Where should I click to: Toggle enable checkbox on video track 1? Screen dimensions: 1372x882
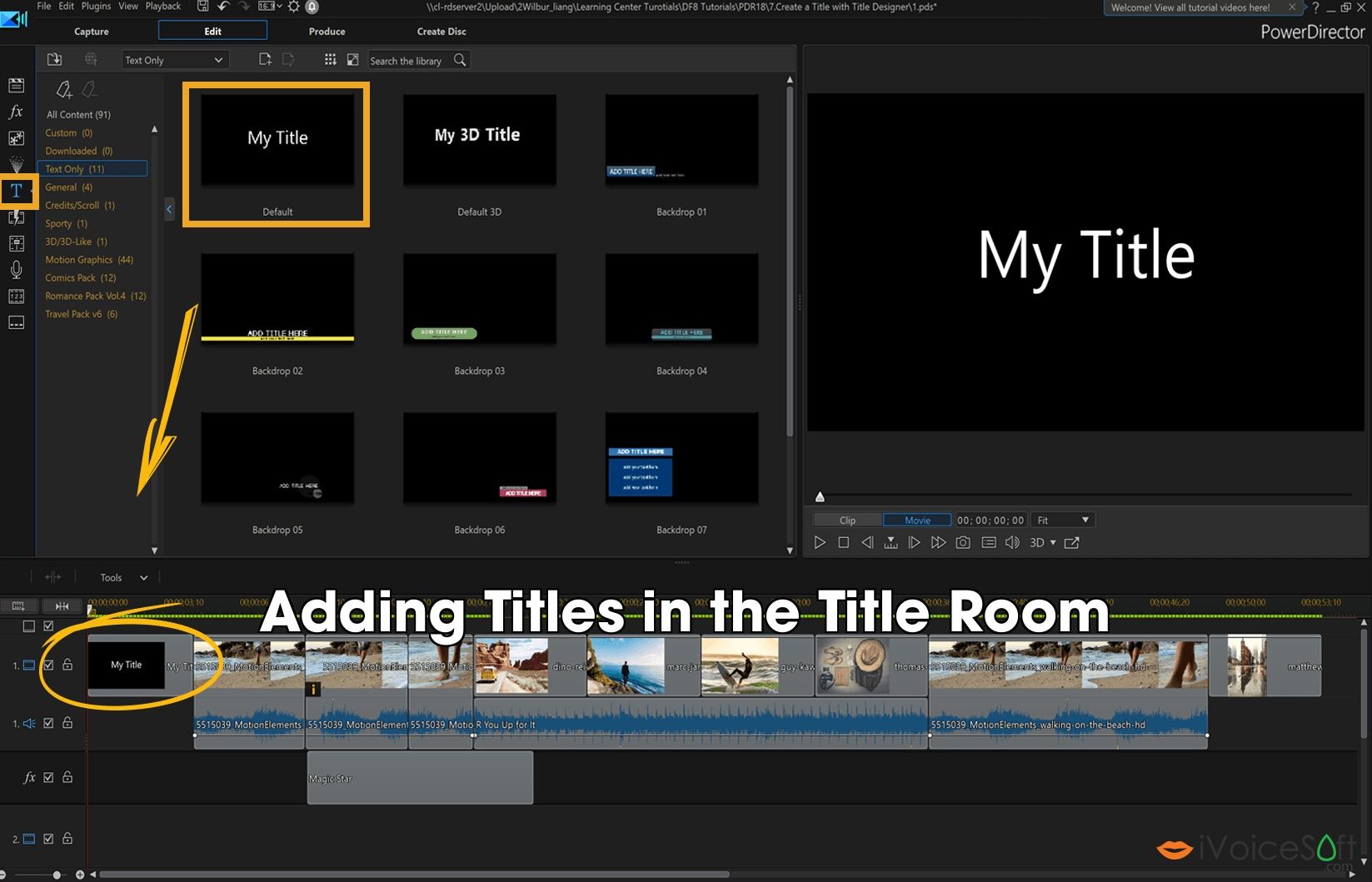tap(48, 665)
